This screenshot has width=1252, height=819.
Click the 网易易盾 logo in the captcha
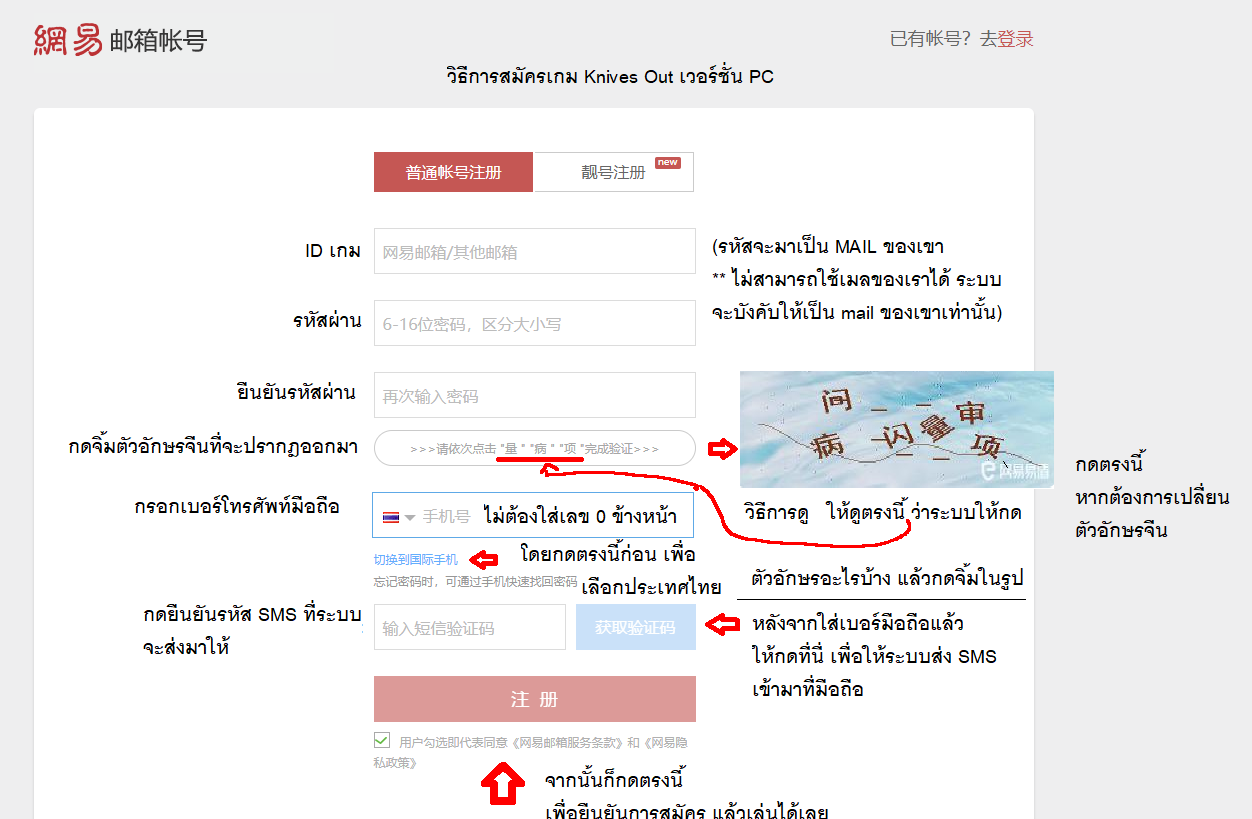pos(1015,470)
